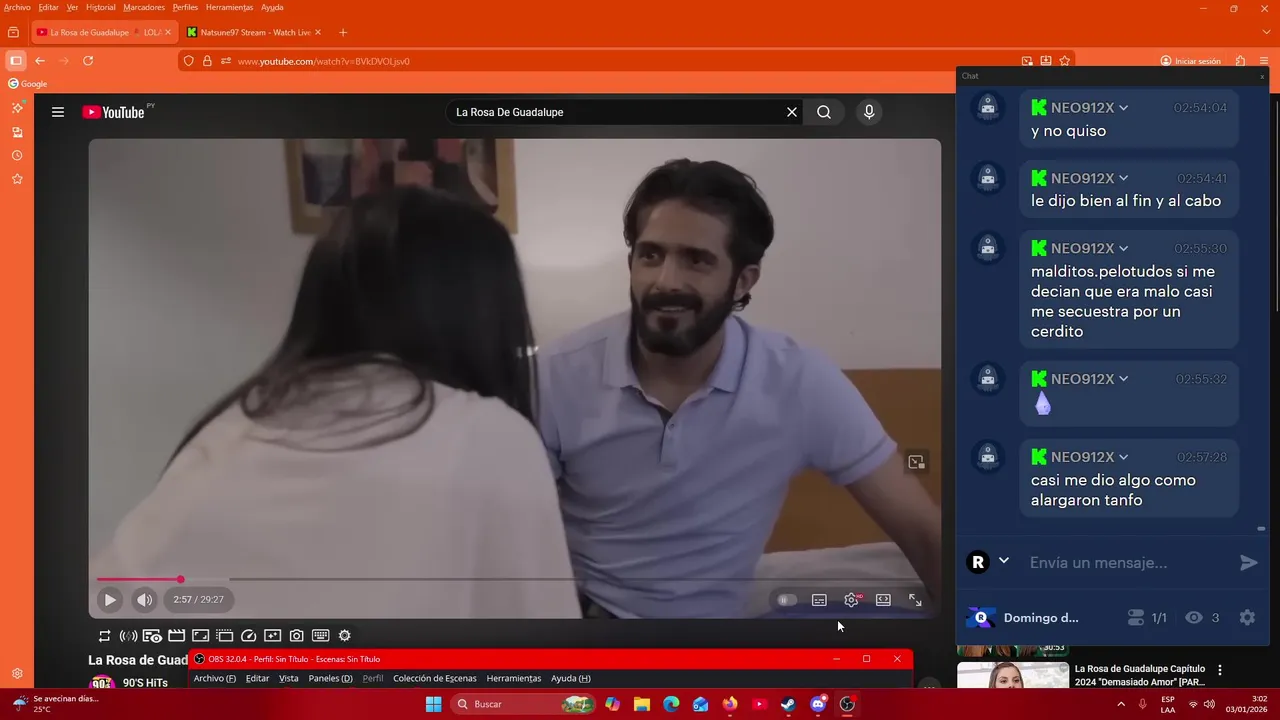
Task: Bookmark this page with the star
Action: click(1064, 61)
